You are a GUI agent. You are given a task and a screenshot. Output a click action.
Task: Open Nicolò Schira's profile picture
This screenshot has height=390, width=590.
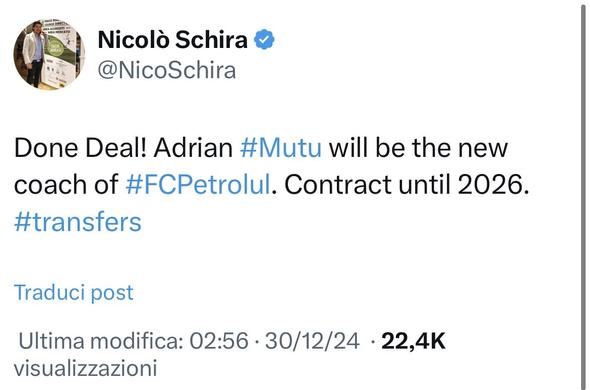tap(49, 54)
